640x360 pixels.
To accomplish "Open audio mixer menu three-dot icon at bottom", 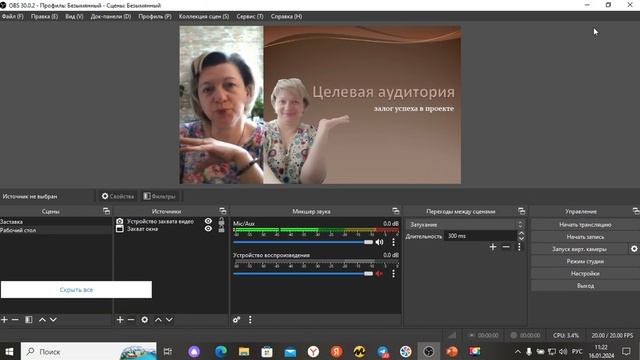I will (x=250, y=320).
